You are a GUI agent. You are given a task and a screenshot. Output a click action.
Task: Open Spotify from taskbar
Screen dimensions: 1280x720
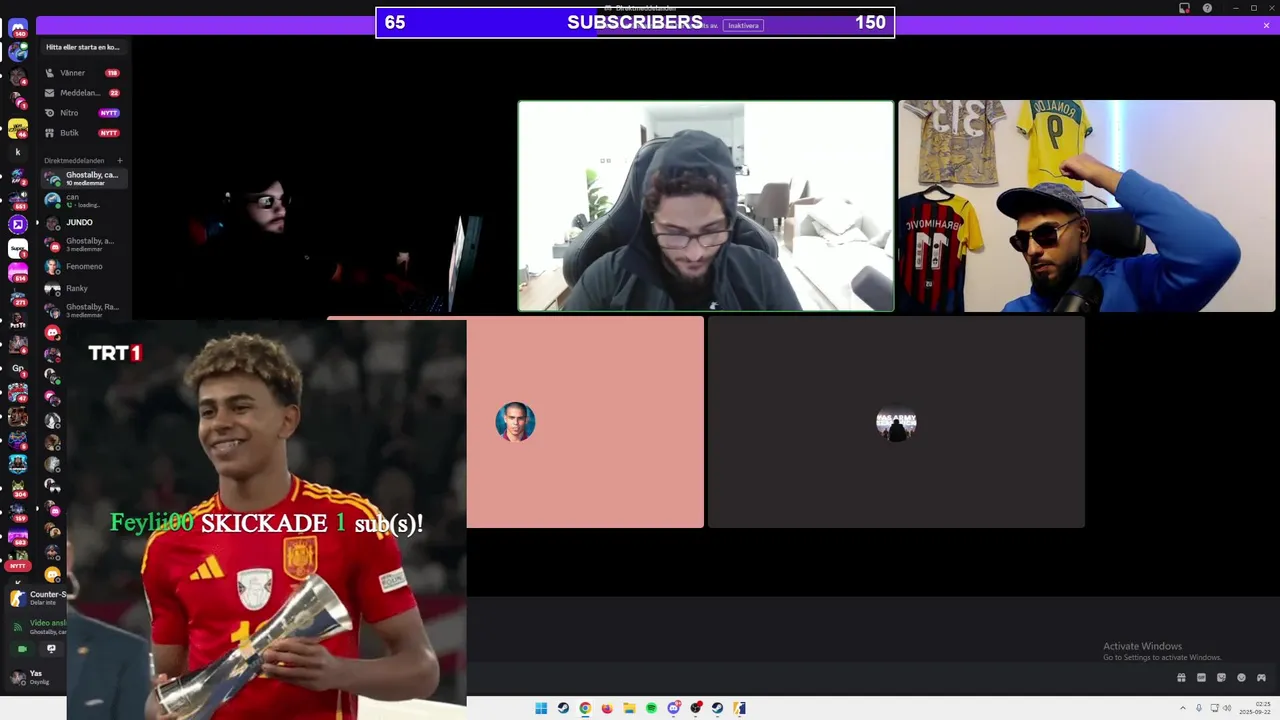click(651, 708)
